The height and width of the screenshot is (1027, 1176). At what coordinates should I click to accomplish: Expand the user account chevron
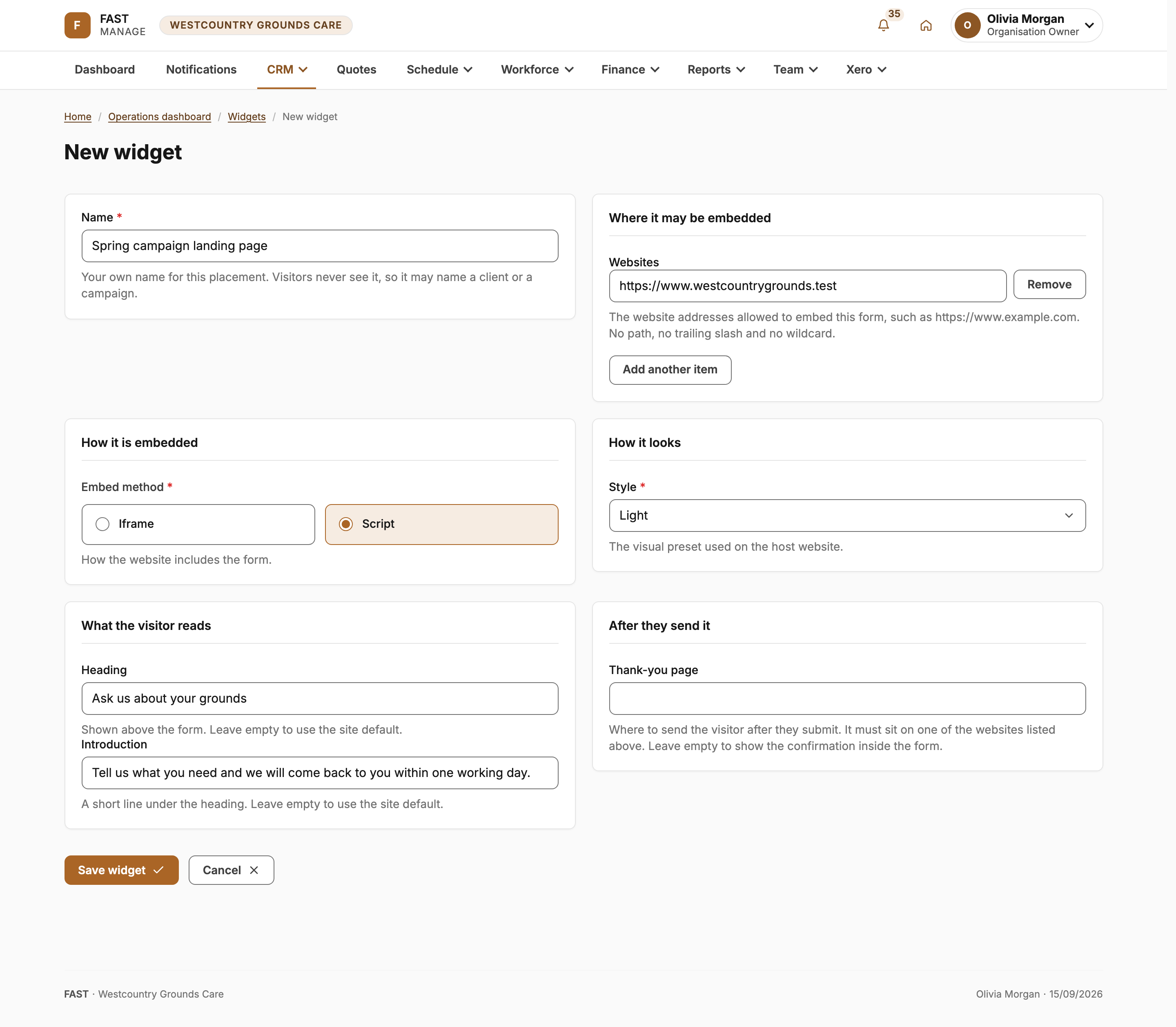click(x=1089, y=25)
